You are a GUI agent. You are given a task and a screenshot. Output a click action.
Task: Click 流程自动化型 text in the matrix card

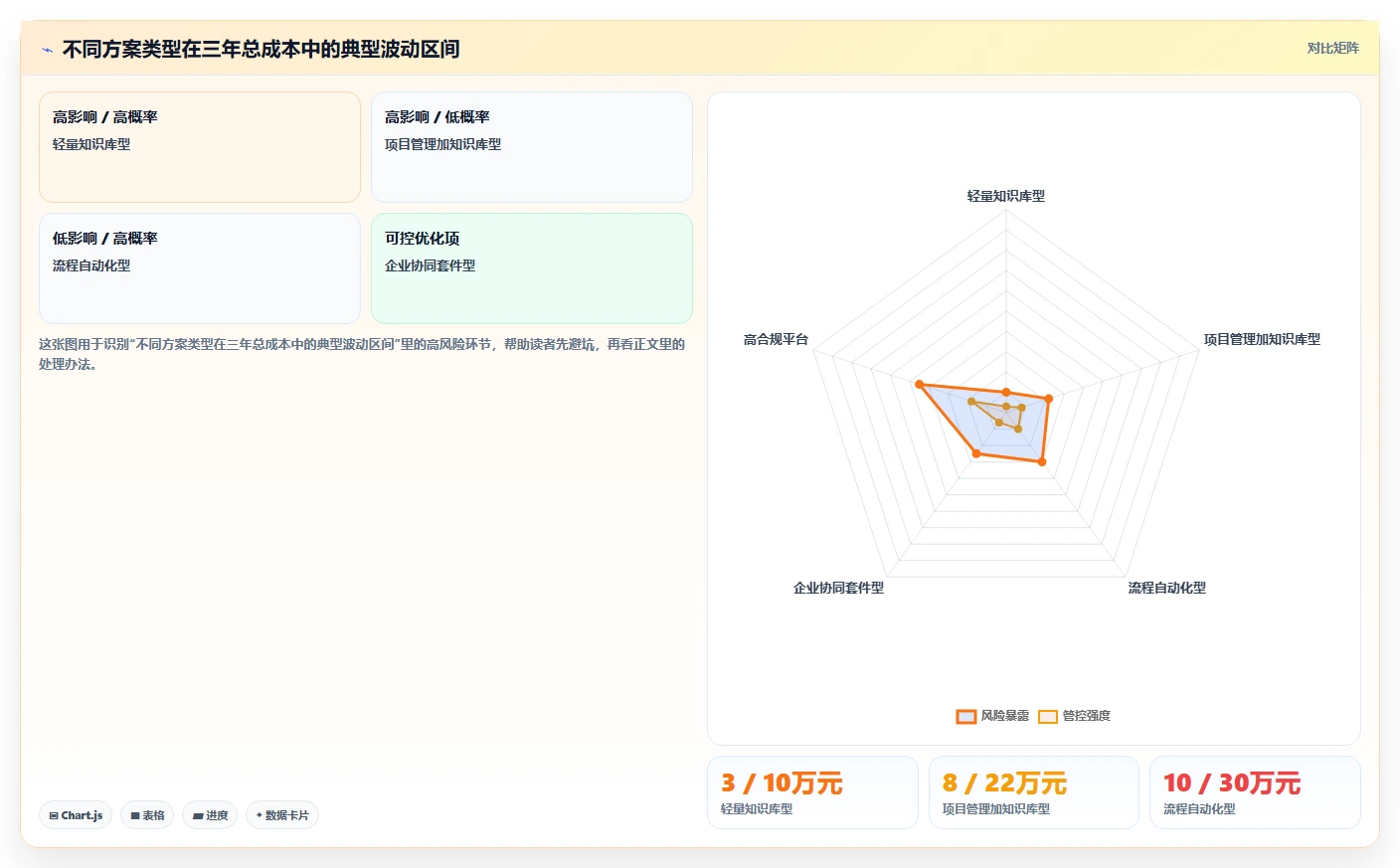tap(91, 265)
